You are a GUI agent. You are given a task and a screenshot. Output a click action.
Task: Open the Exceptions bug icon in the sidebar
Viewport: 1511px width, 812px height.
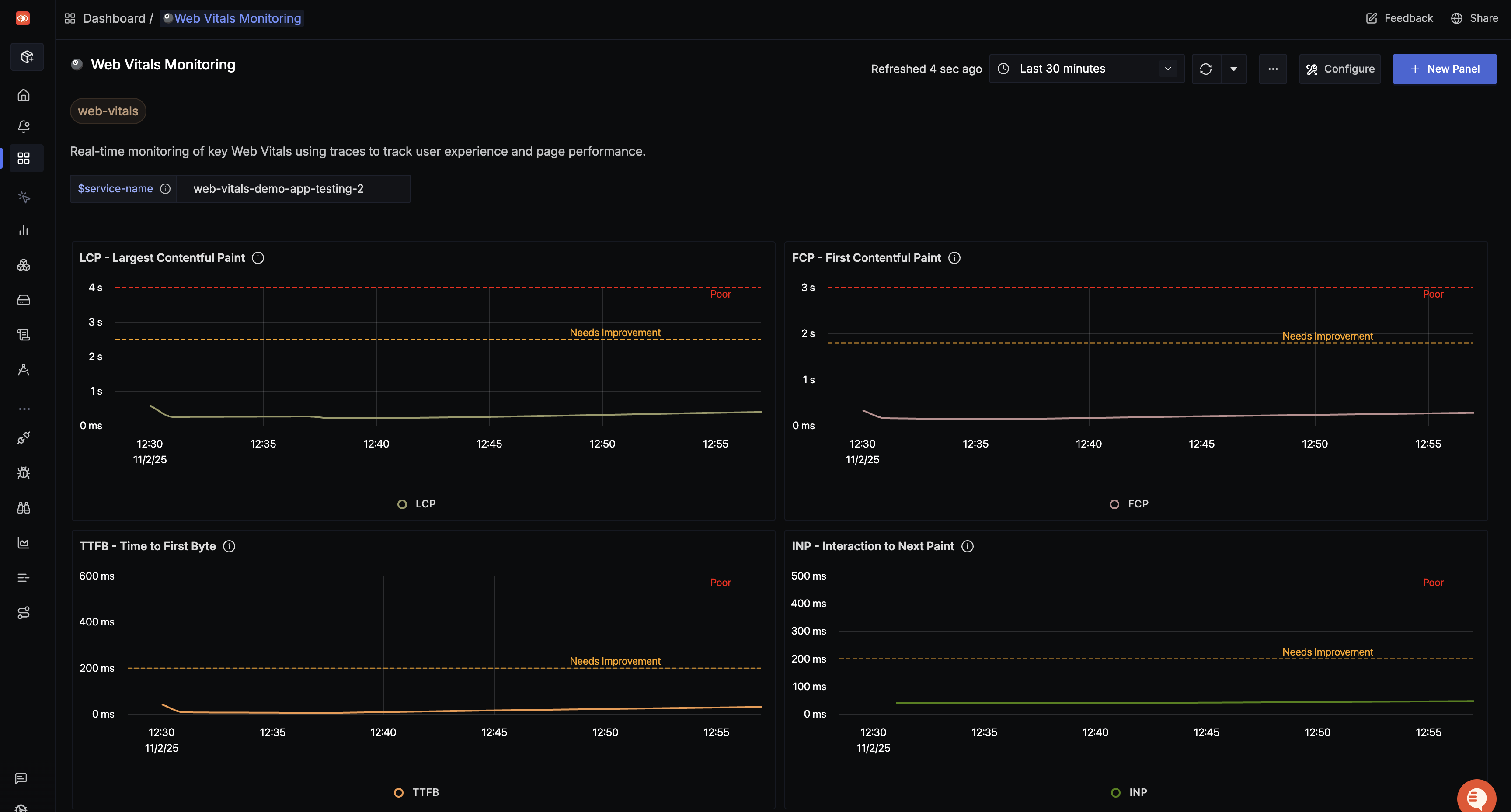click(x=24, y=472)
